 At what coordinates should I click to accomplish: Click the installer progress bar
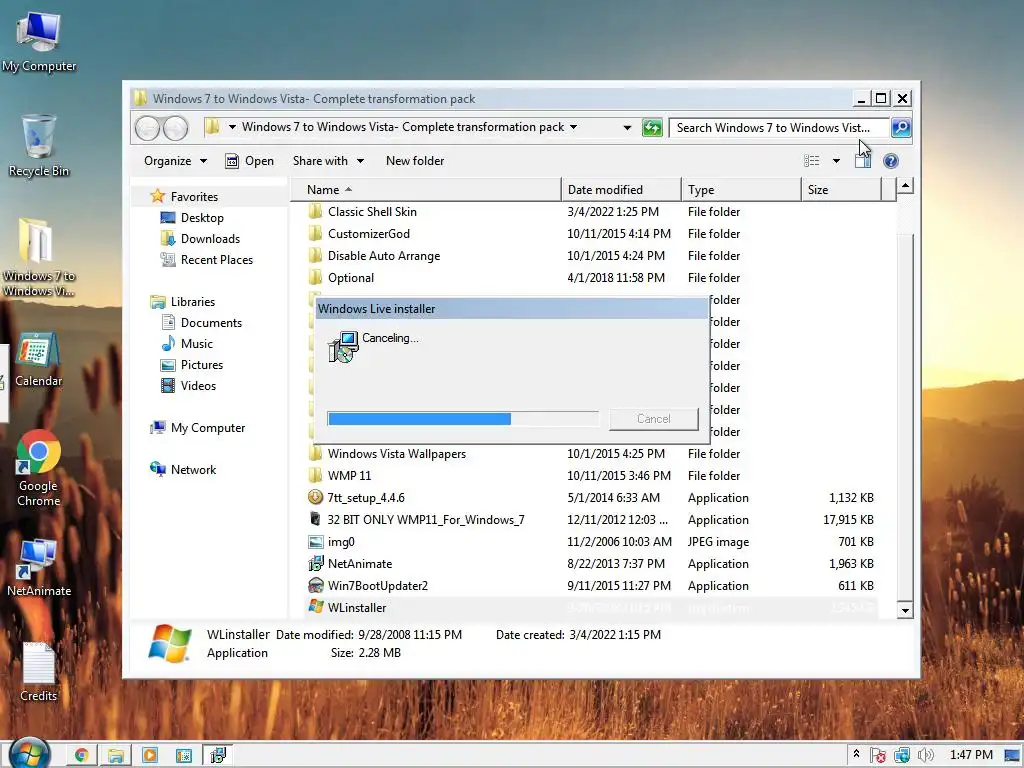(463, 419)
